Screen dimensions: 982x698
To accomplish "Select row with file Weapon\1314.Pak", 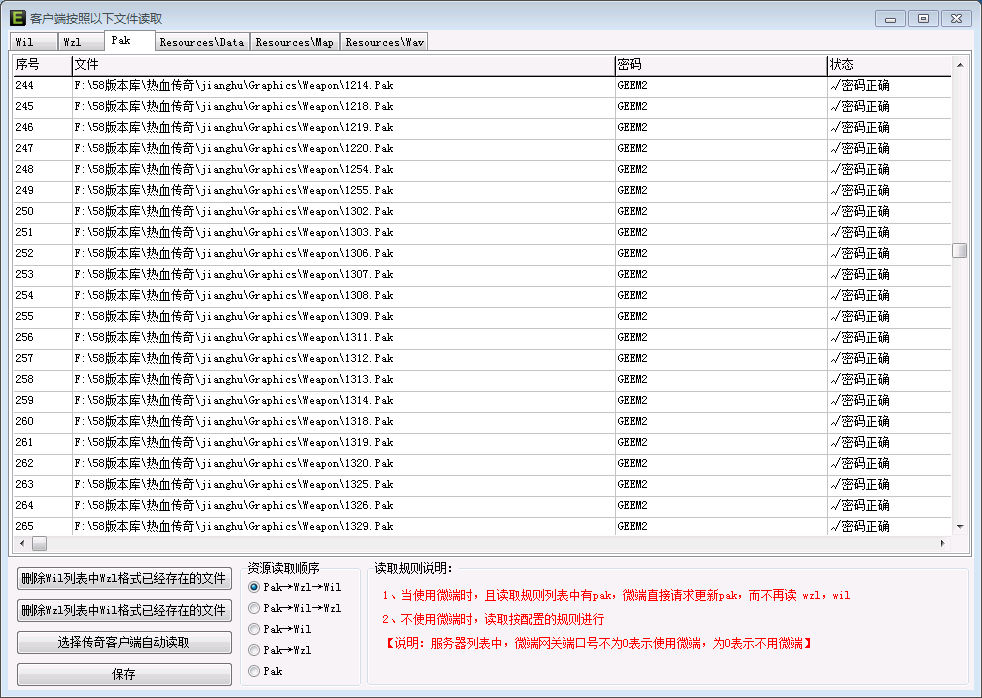I will pos(482,400).
